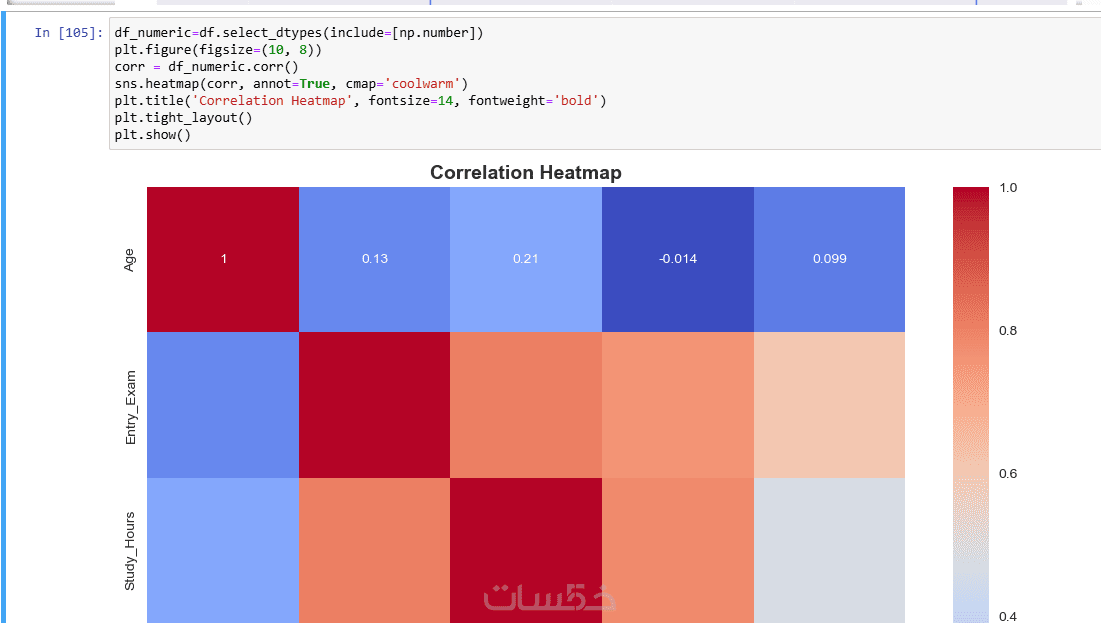Click the plt.tight_layout() line
Image resolution: width=1101 pixels, height=623 pixels.
pyautogui.click(x=183, y=118)
